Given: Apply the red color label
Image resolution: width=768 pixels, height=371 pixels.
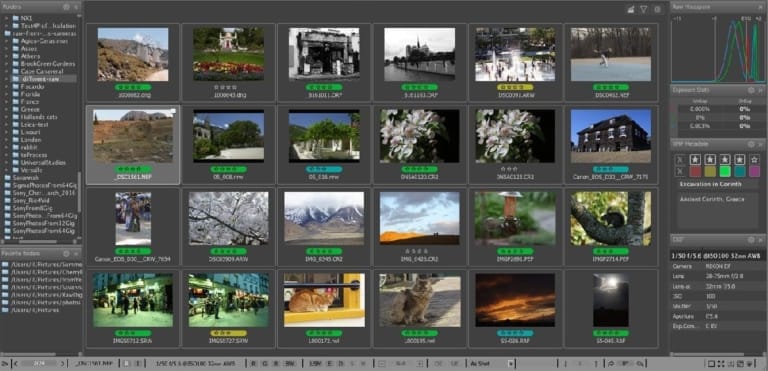Looking at the screenshot, I should (x=695, y=172).
